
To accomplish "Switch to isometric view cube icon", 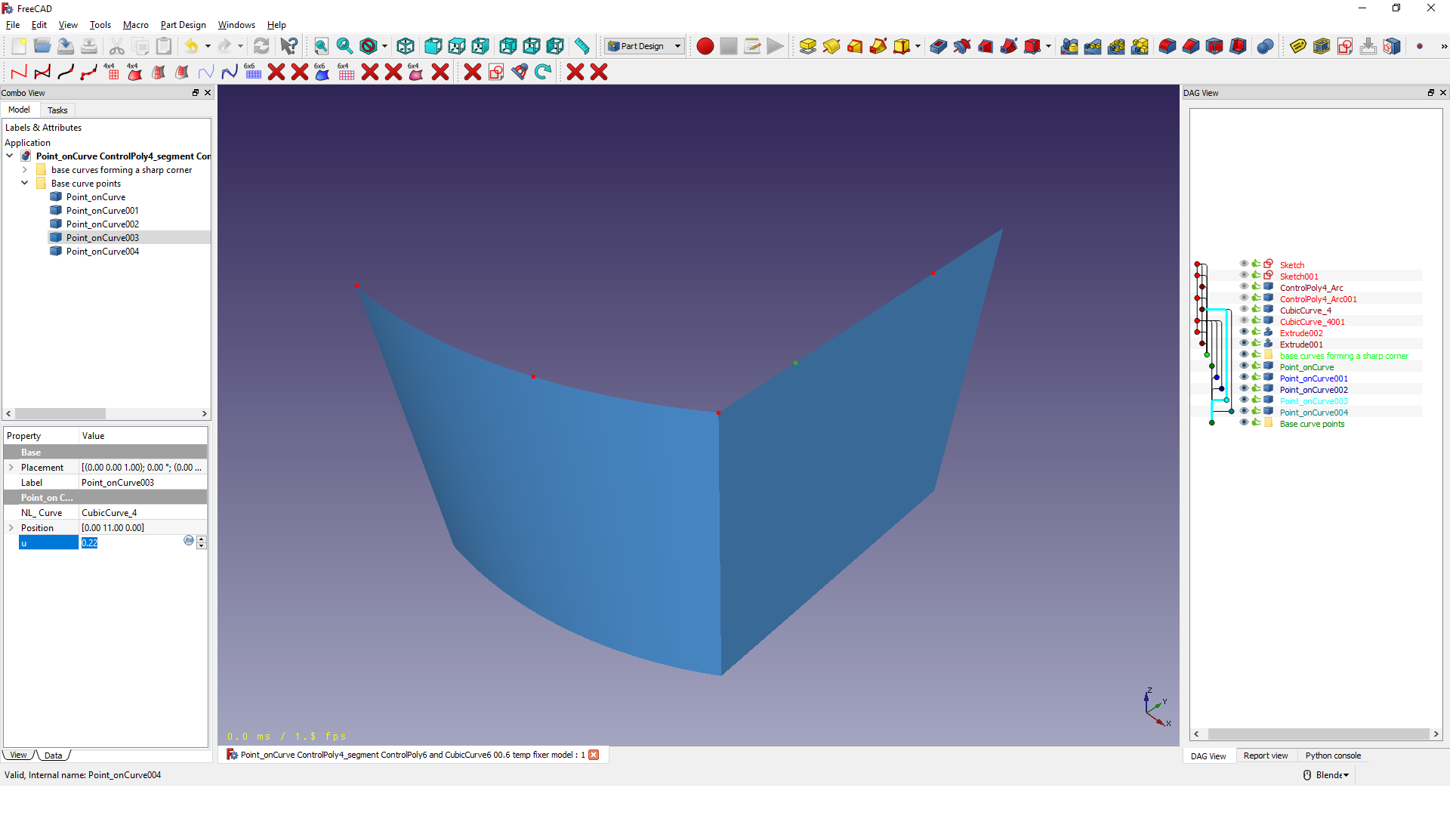I will tap(406, 47).
